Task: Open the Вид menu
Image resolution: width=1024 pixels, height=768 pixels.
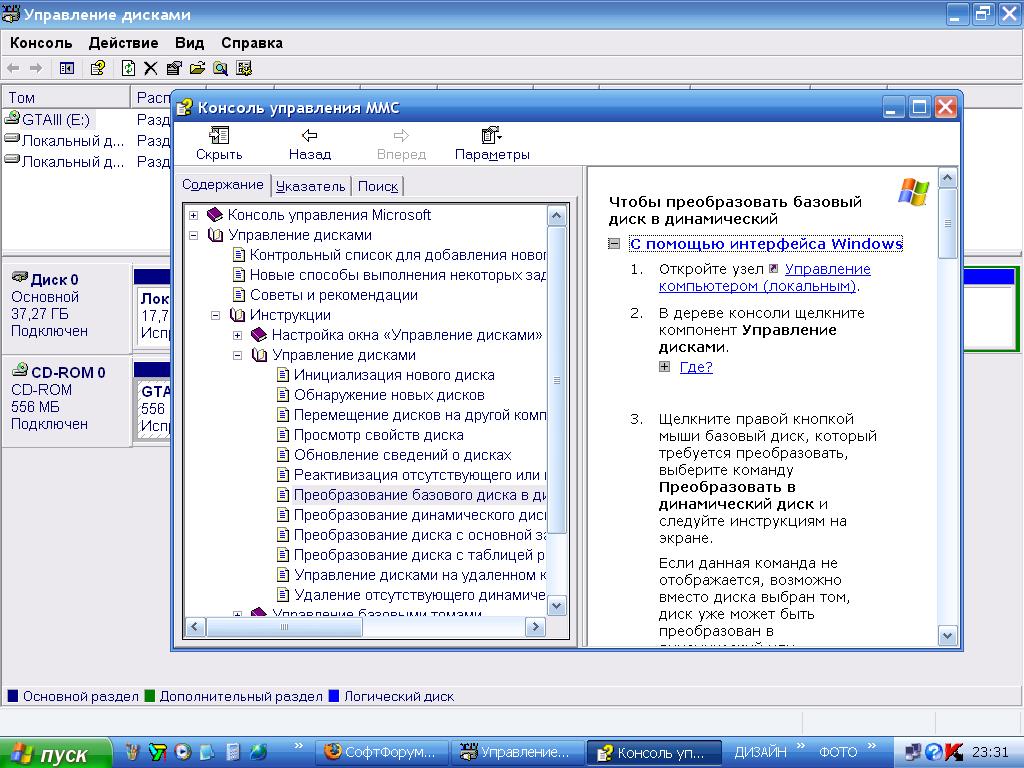Action: [x=189, y=43]
